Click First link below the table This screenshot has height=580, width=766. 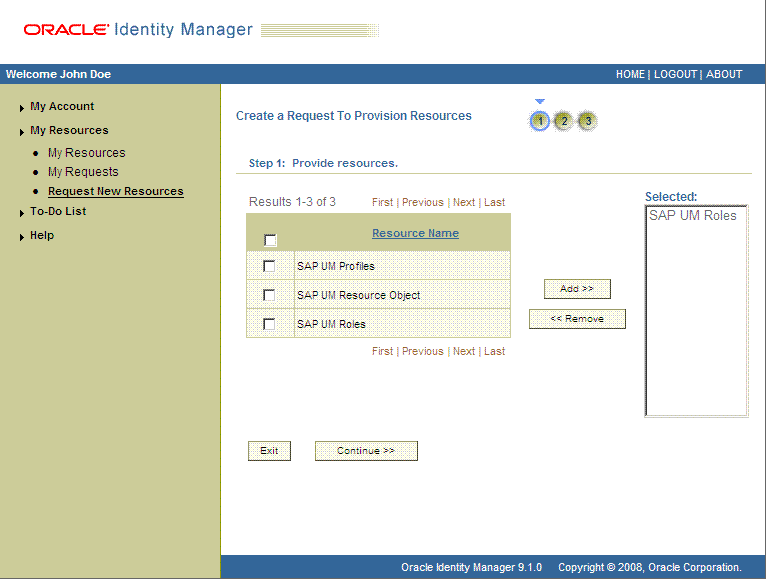[382, 351]
